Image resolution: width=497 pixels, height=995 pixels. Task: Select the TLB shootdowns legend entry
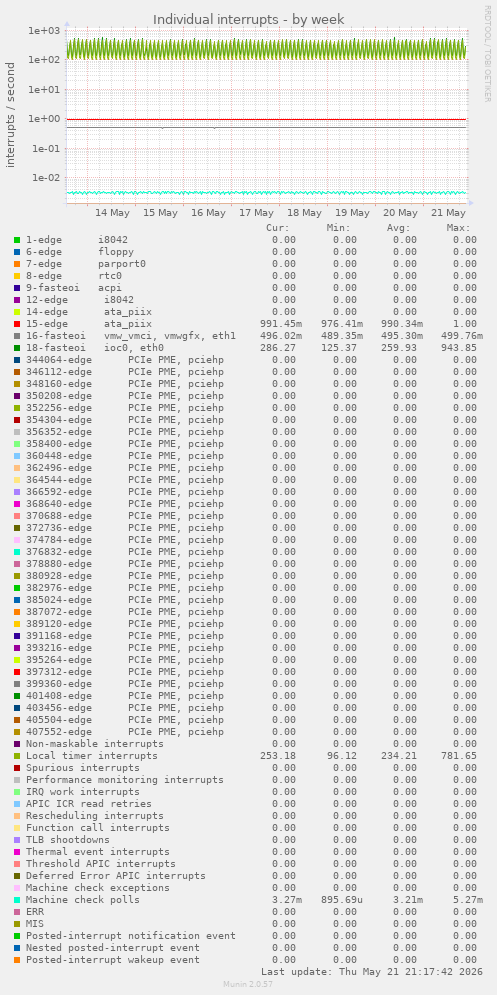70,840
